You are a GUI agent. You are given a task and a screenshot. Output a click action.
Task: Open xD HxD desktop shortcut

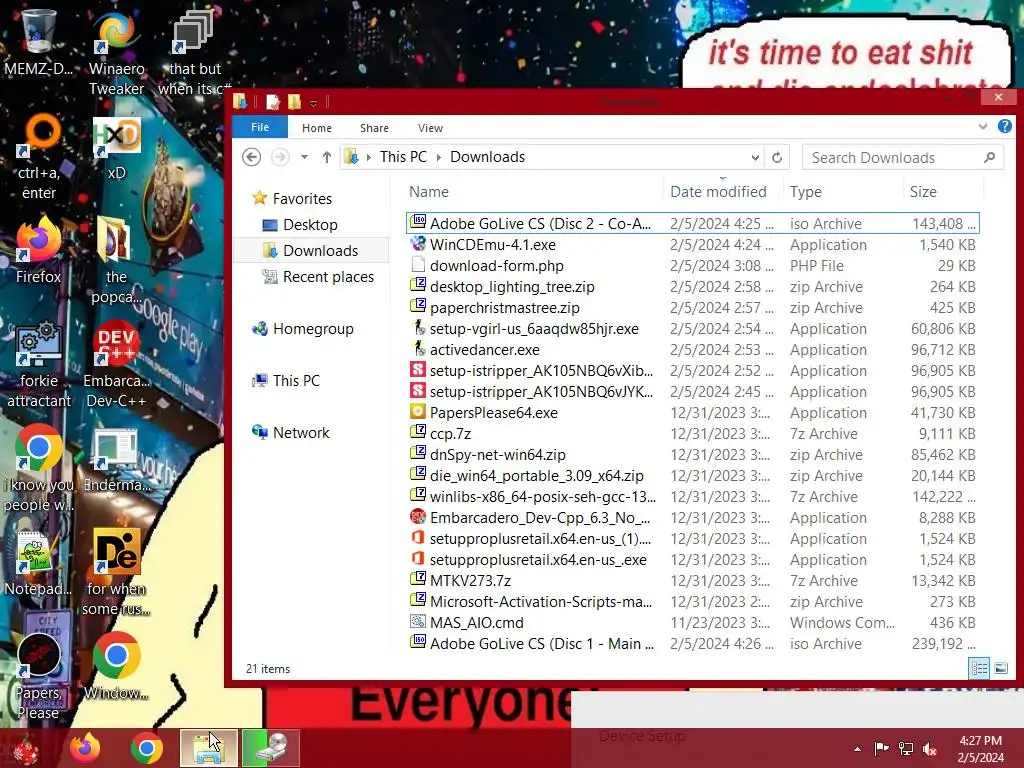tap(116, 149)
